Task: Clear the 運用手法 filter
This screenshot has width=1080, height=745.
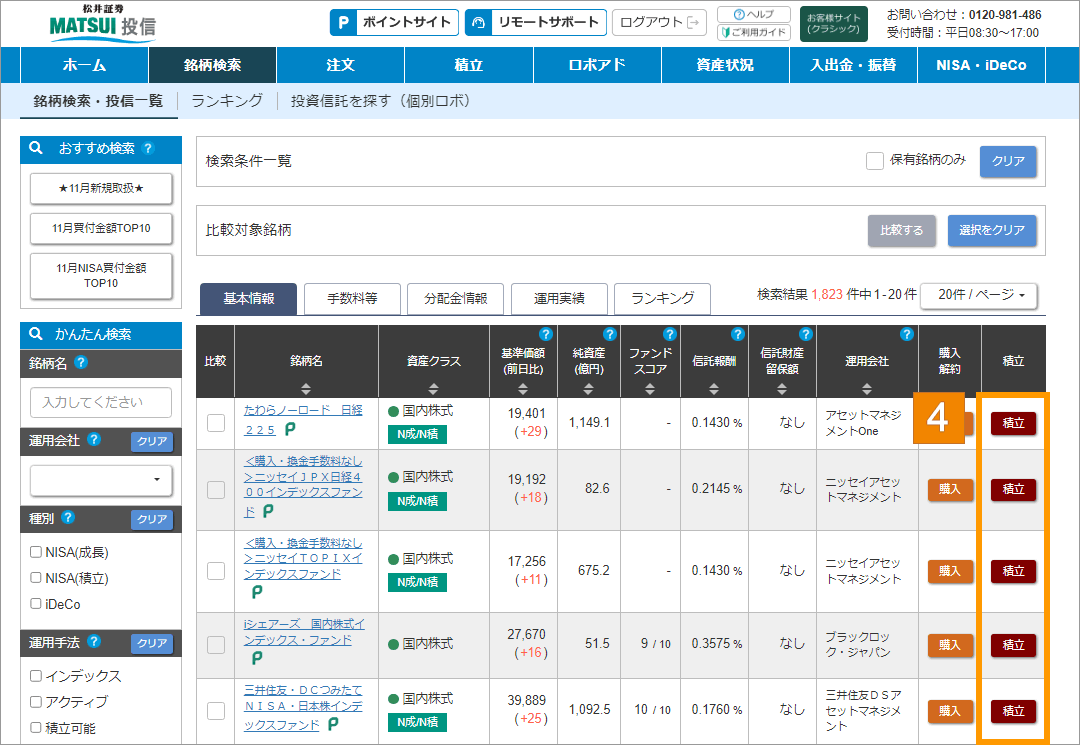Action: [x=152, y=643]
